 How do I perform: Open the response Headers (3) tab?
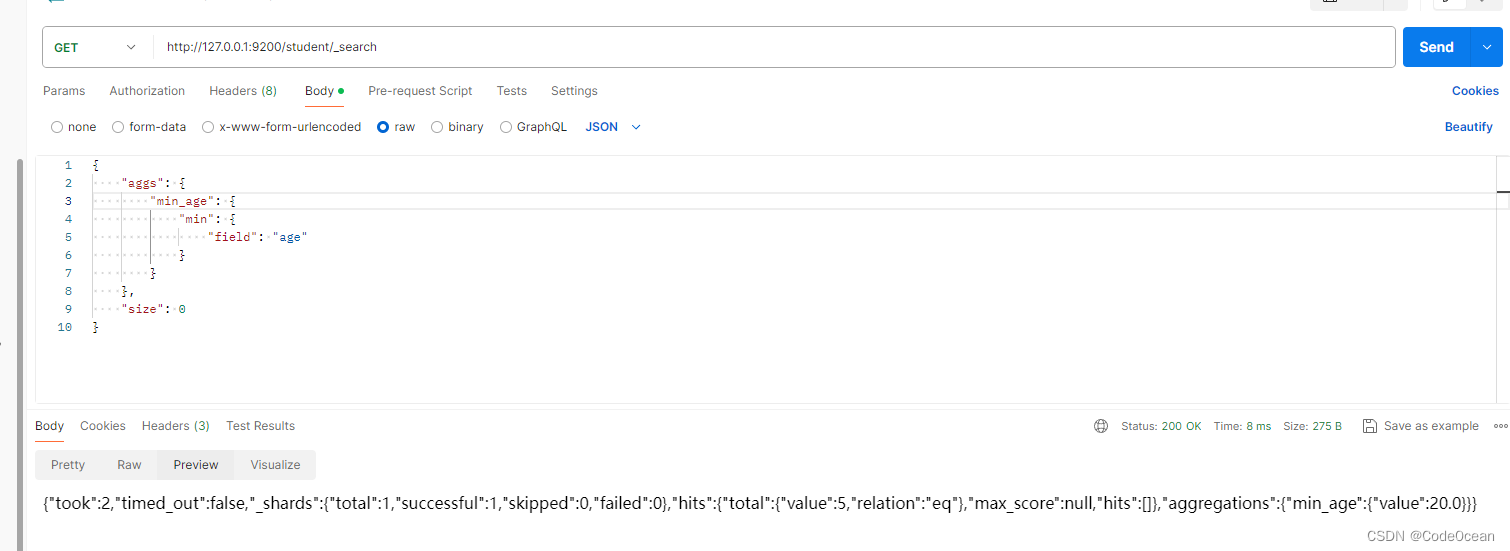click(x=176, y=426)
